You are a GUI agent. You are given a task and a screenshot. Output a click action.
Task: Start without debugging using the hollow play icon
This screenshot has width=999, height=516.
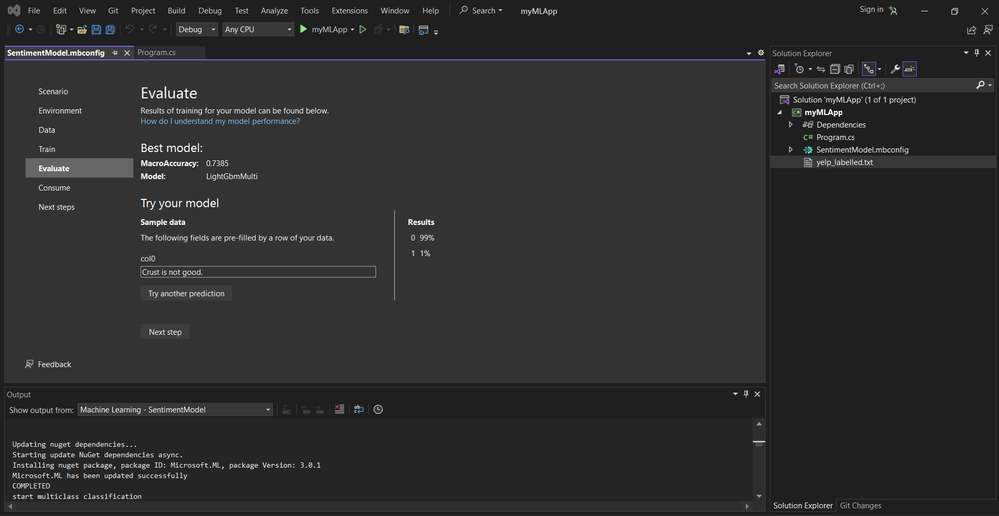[x=363, y=29]
